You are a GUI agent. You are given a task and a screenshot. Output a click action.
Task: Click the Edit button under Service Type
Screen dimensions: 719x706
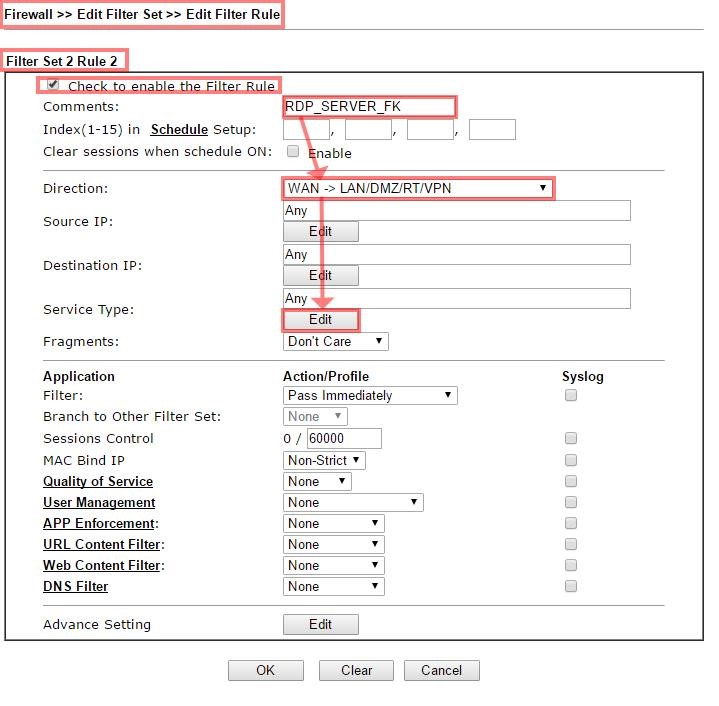320,320
